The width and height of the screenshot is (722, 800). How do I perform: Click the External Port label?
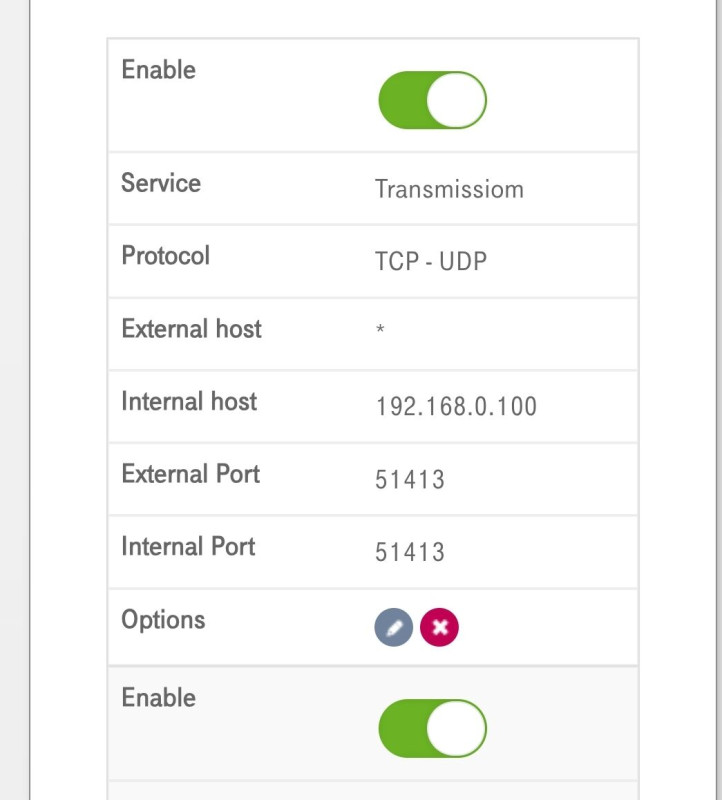[x=191, y=474]
